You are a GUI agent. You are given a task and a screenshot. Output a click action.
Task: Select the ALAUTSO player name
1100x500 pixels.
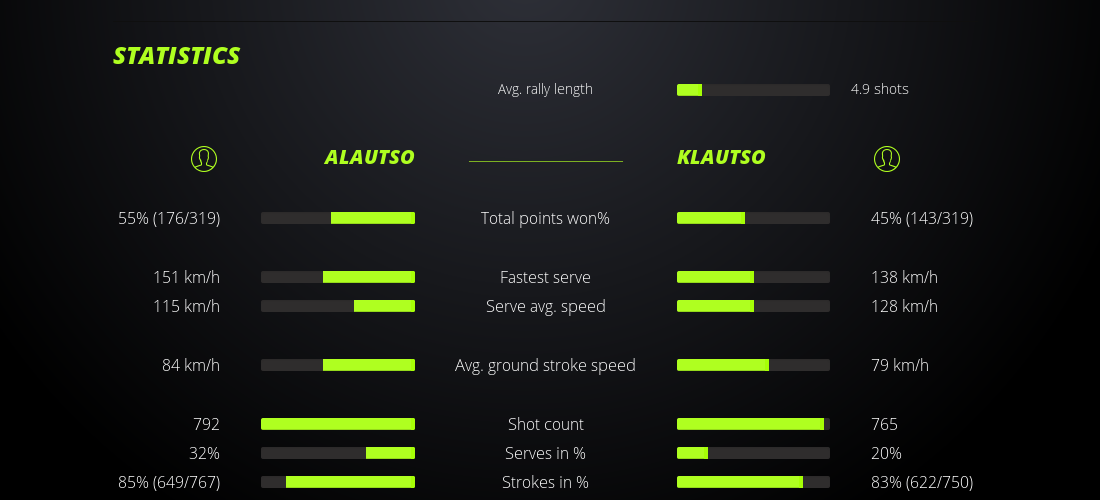click(369, 157)
